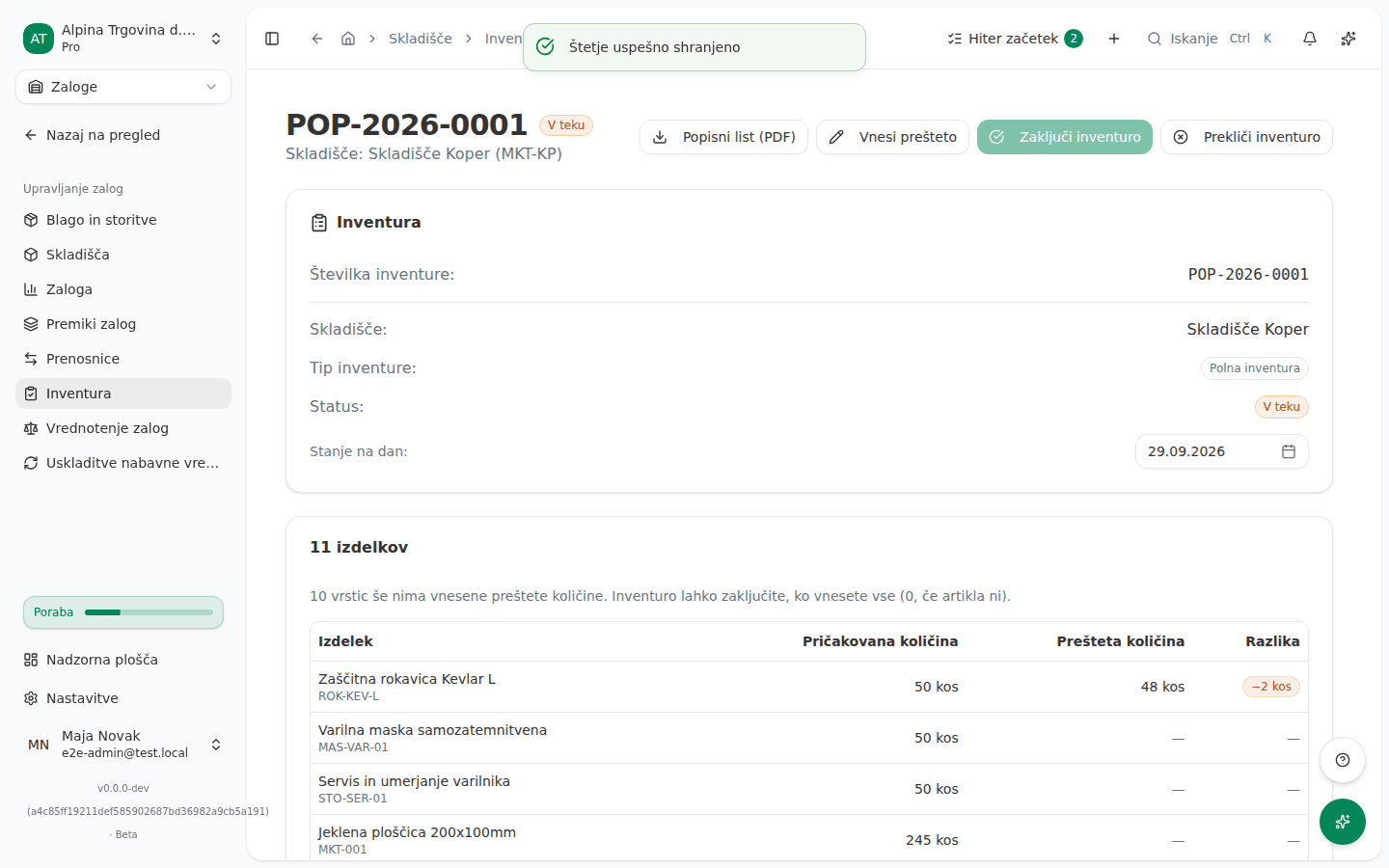
Task: Click Zaključi inventuro button
Action: [1065, 137]
